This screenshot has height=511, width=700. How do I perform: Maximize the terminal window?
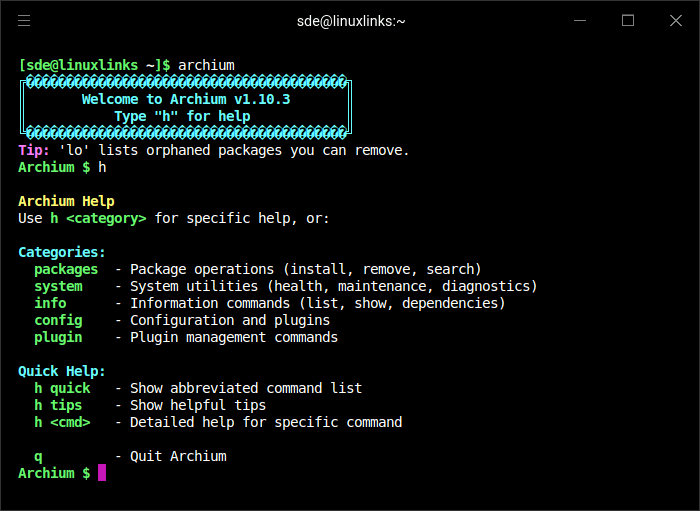628,20
